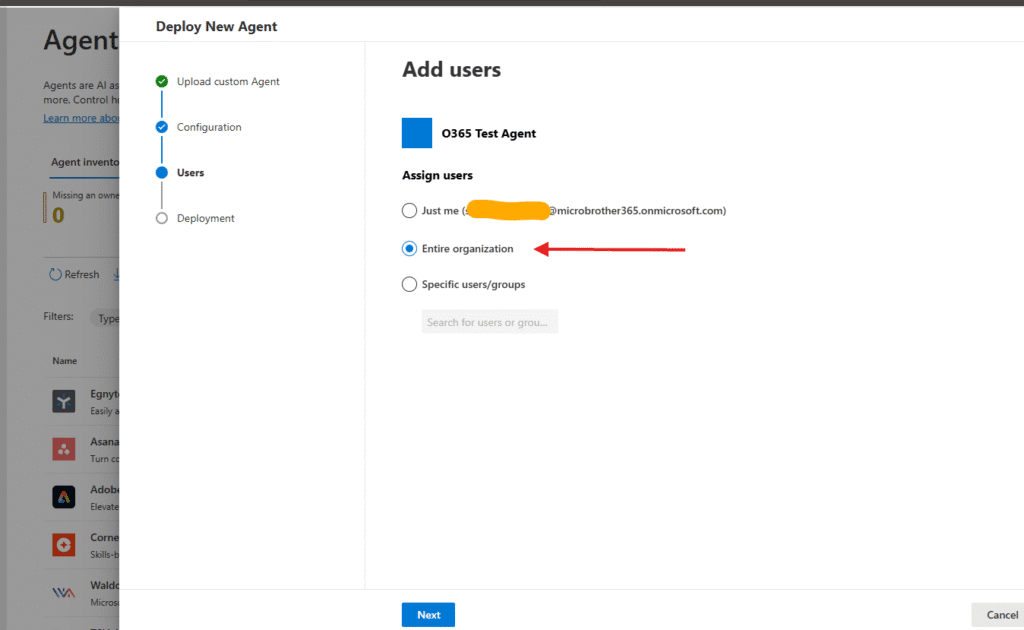
Task: Click the empty Deployment step circle
Action: [x=162, y=218]
